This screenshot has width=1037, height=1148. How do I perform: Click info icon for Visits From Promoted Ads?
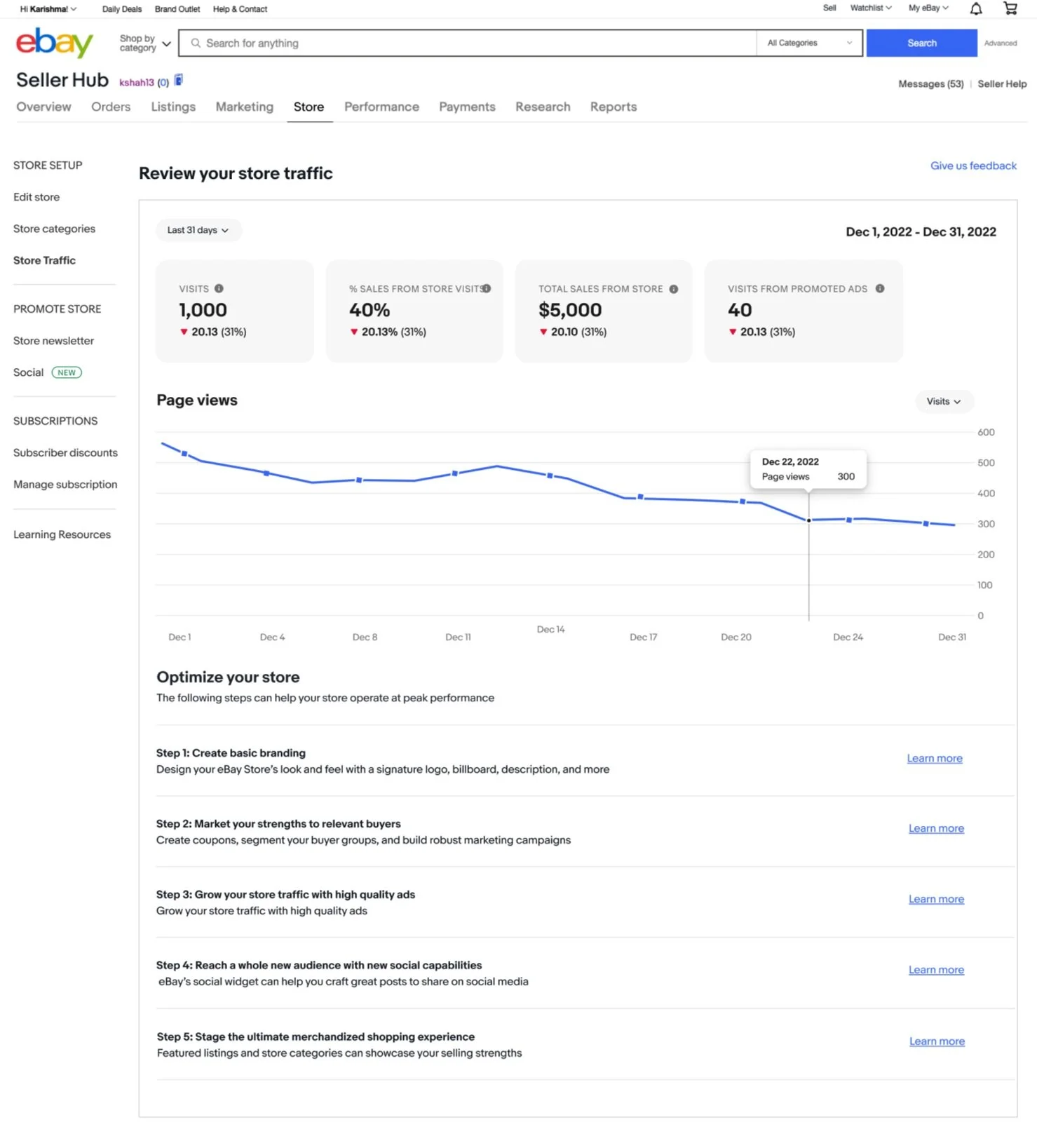[879, 288]
